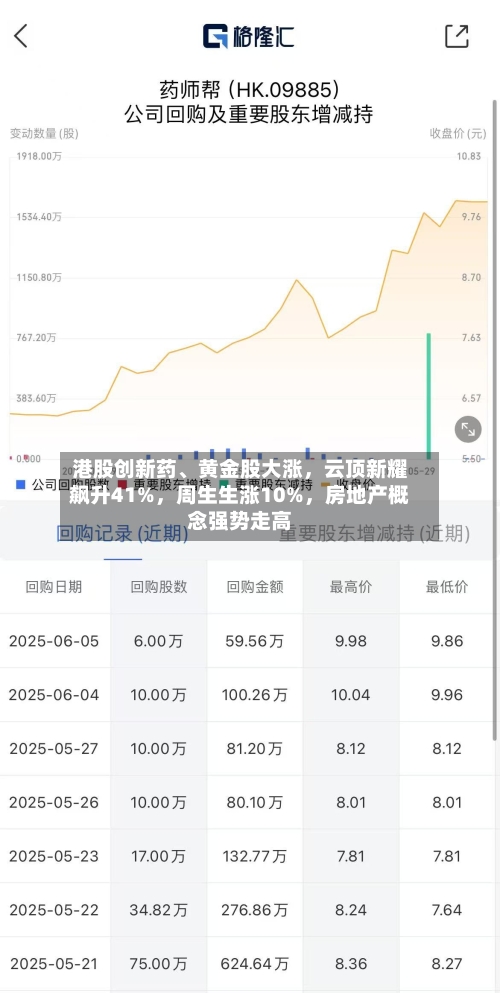
Task: Open the share icon at top right
Action: point(456,36)
